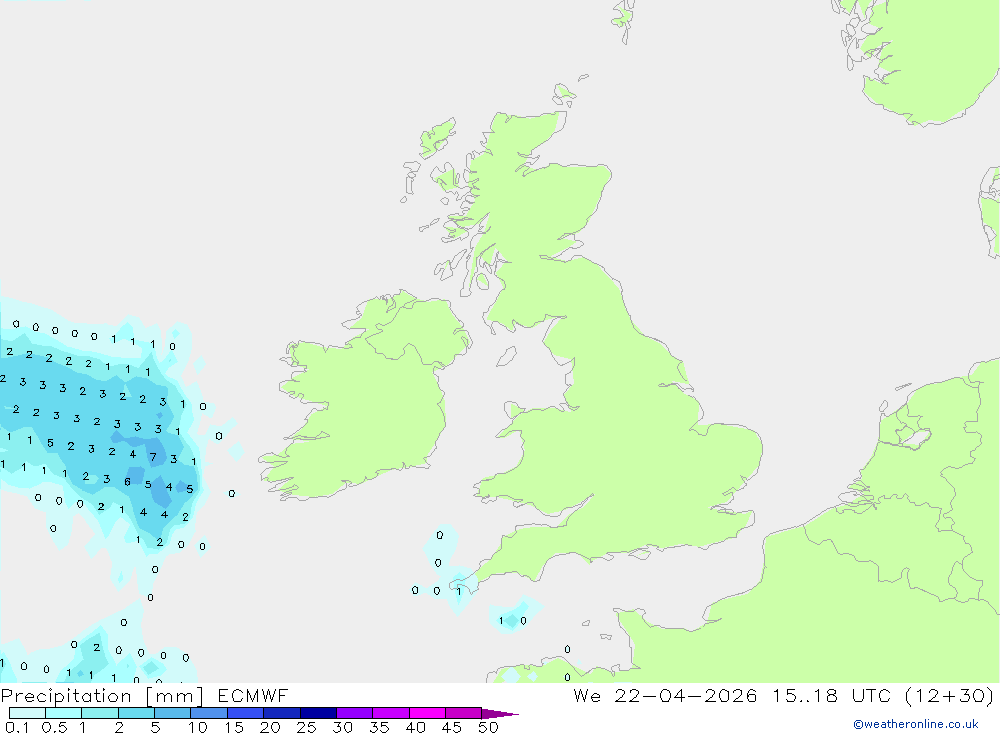This screenshot has width=1000, height=733.
Task: Click the 'ECMWF' model label
Action: click(253, 695)
